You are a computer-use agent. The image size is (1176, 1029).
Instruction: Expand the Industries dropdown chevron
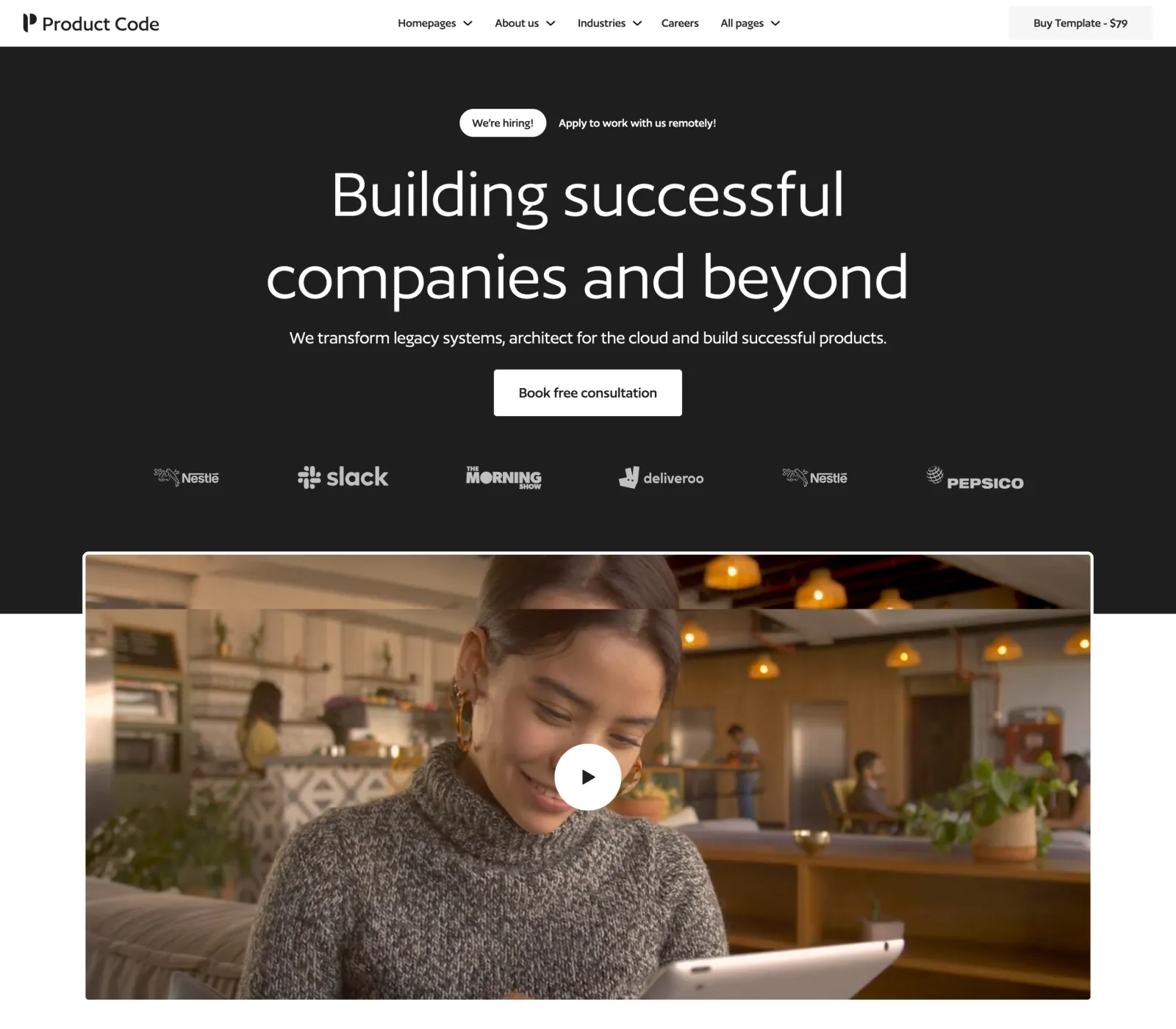(637, 24)
